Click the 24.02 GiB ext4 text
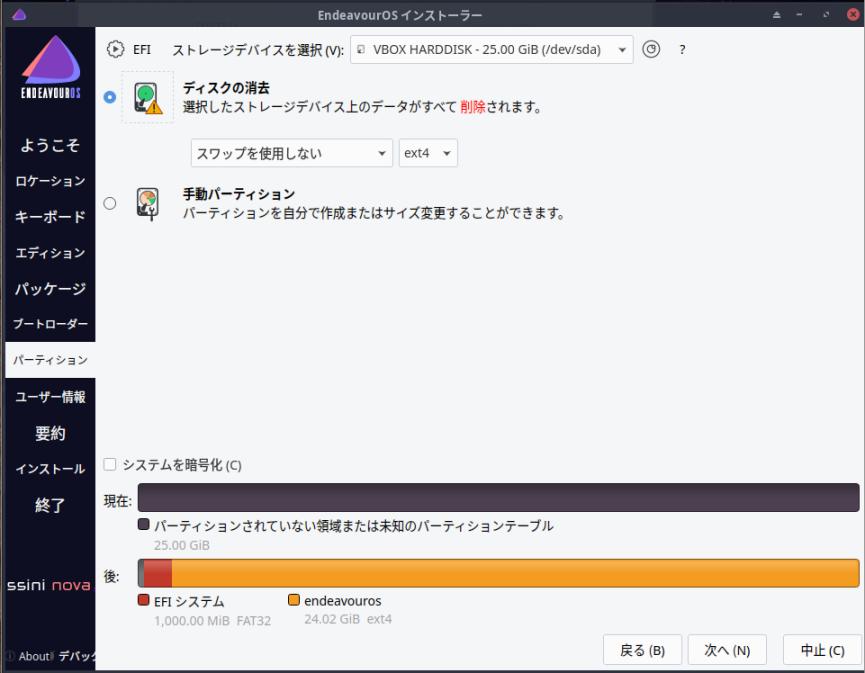 pyautogui.click(x=348, y=619)
